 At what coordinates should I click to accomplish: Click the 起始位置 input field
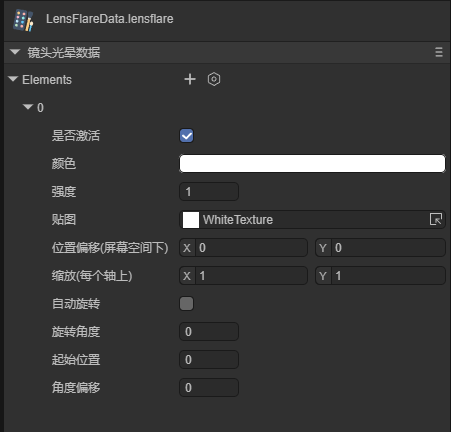click(209, 360)
